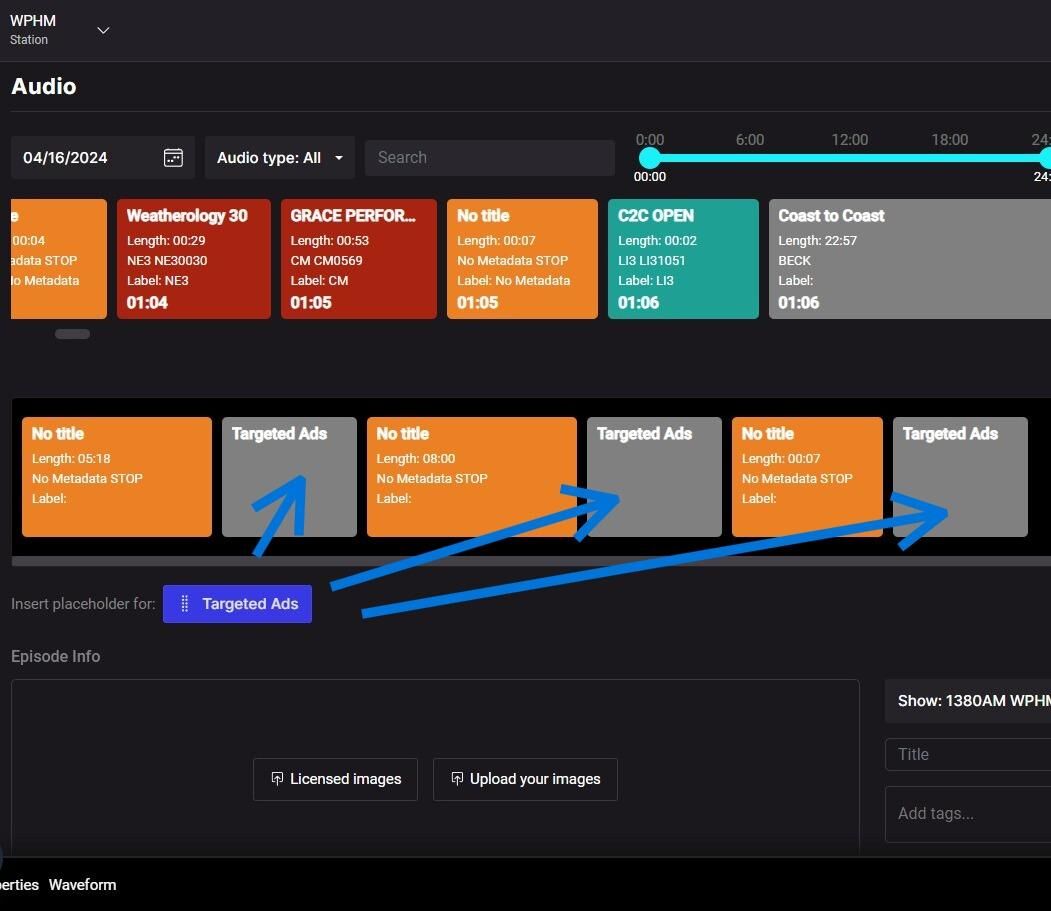Image resolution: width=1051 pixels, height=911 pixels.
Task: Switch to the Waveform tab
Action: (x=82, y=885)
